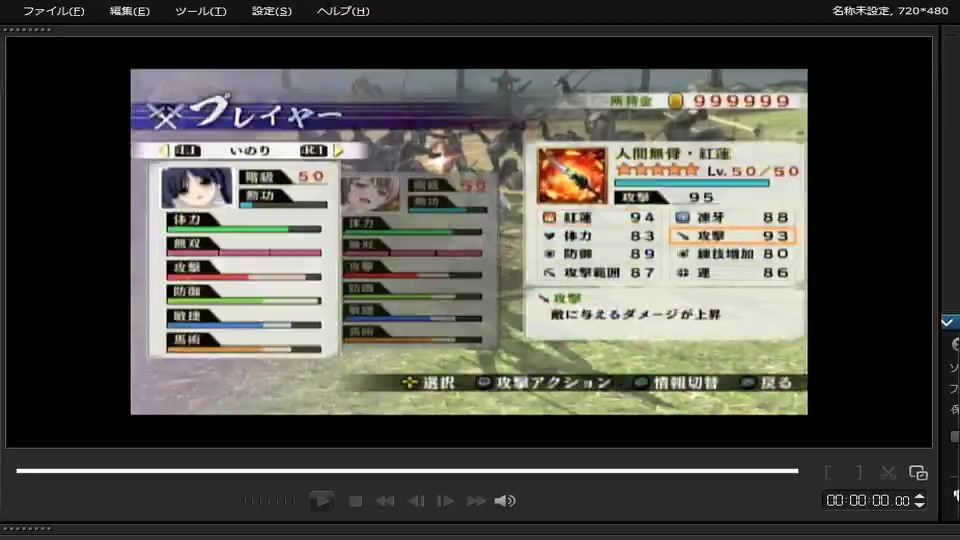Image resolution: width=960 pixels, height=540 pixels.
Task: Jump to the start with the rewind button
Action: (385, 501)
